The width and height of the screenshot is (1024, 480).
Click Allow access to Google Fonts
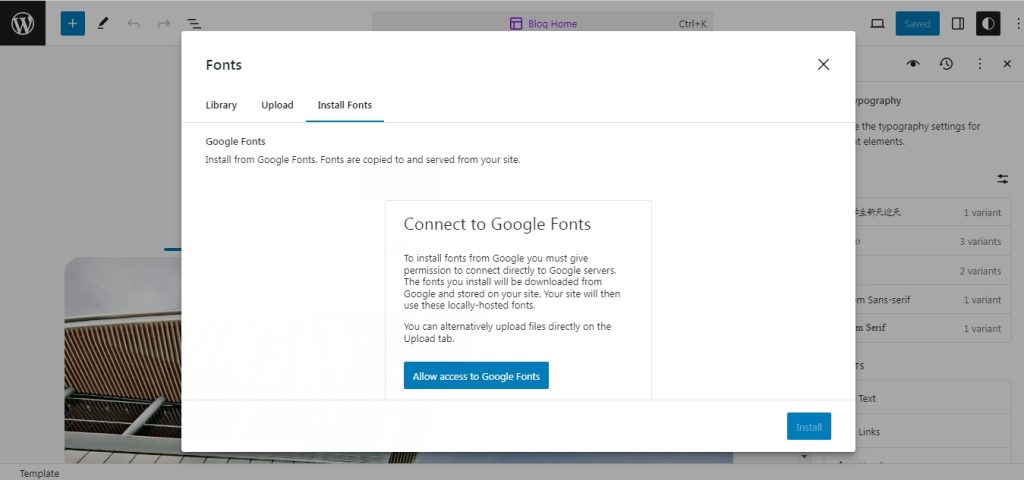(476, 376)
